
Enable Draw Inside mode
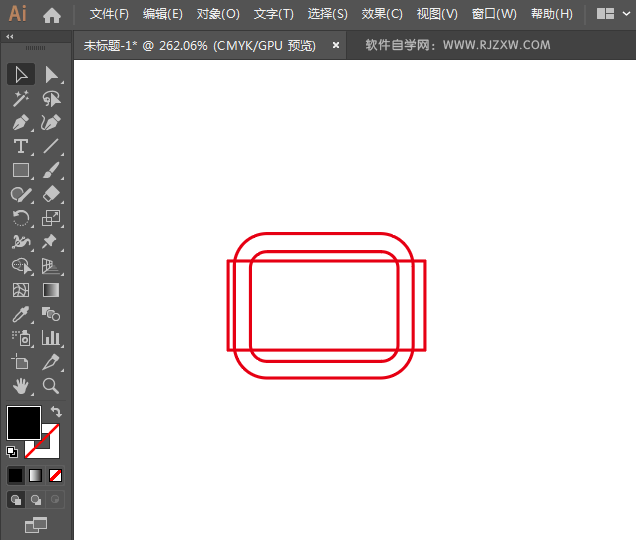pos(55,500)
